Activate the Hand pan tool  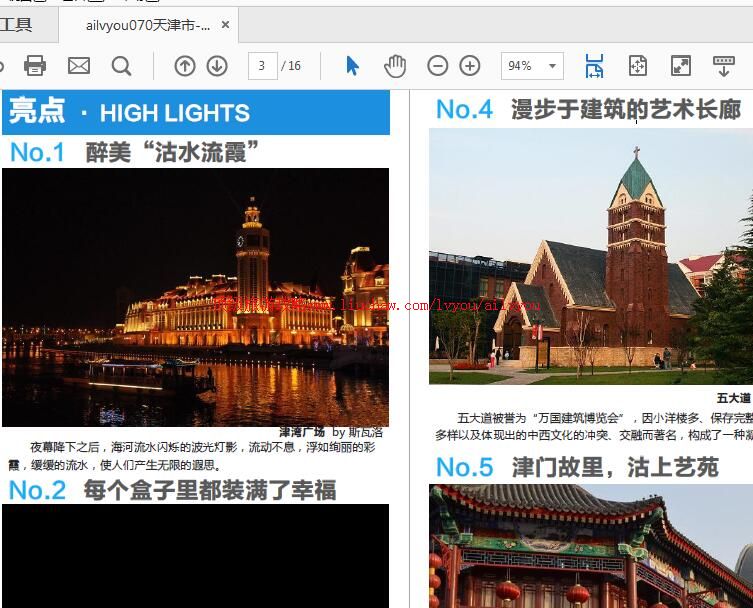pyautogui.click(x=395, y=66)
